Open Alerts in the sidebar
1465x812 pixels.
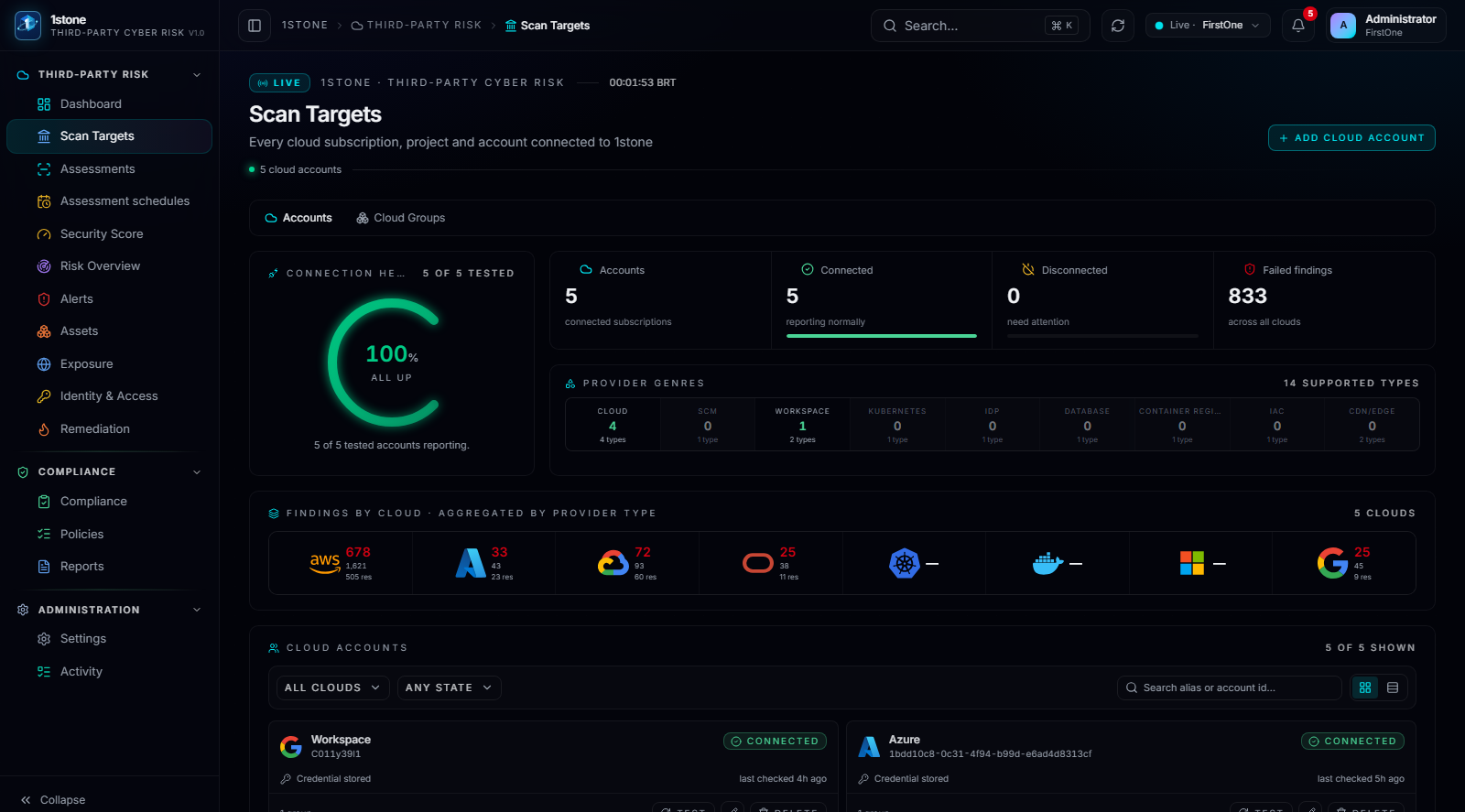pos(109,299)
